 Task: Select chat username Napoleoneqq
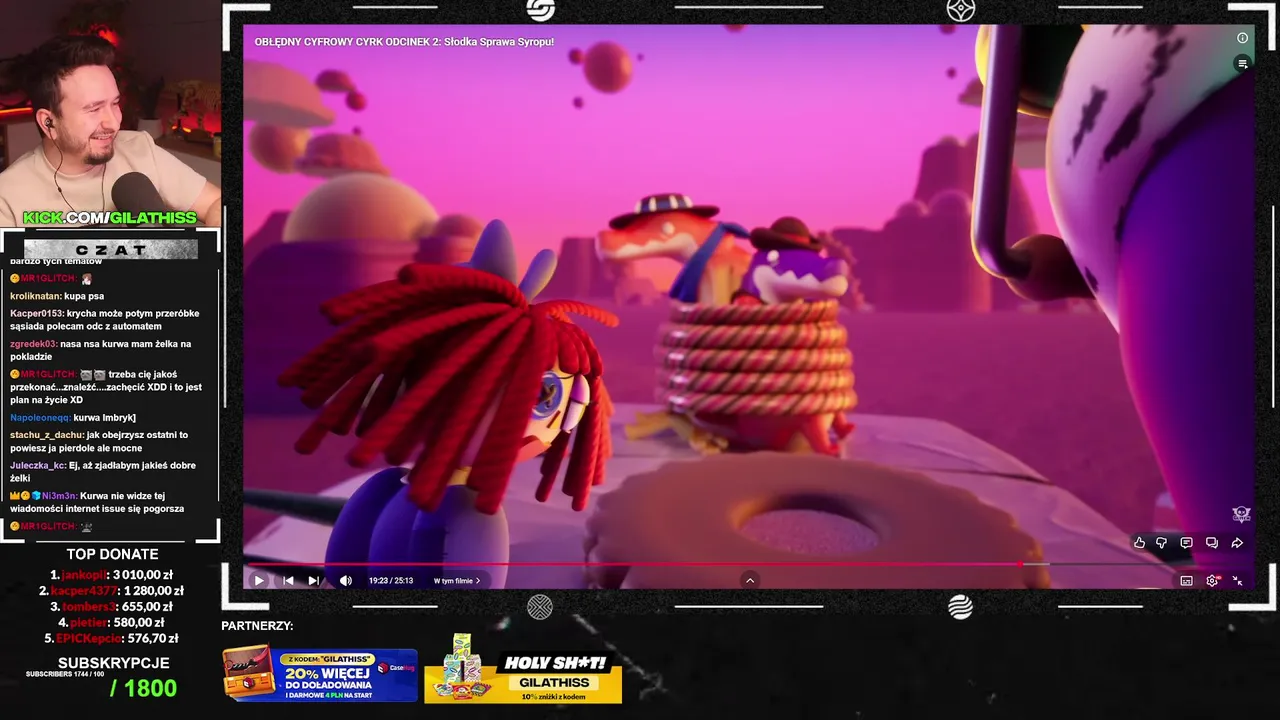40,417
